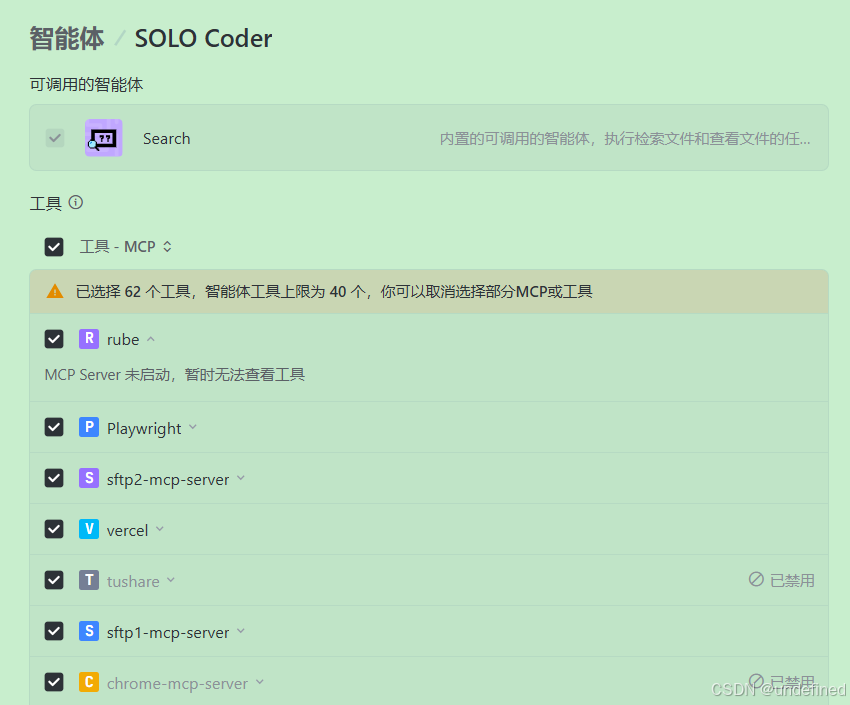Image resolution: width=850 pixels, height=705 pixels.
Task: Click the info icon beside 工具
Action: (x=76, y=203)
